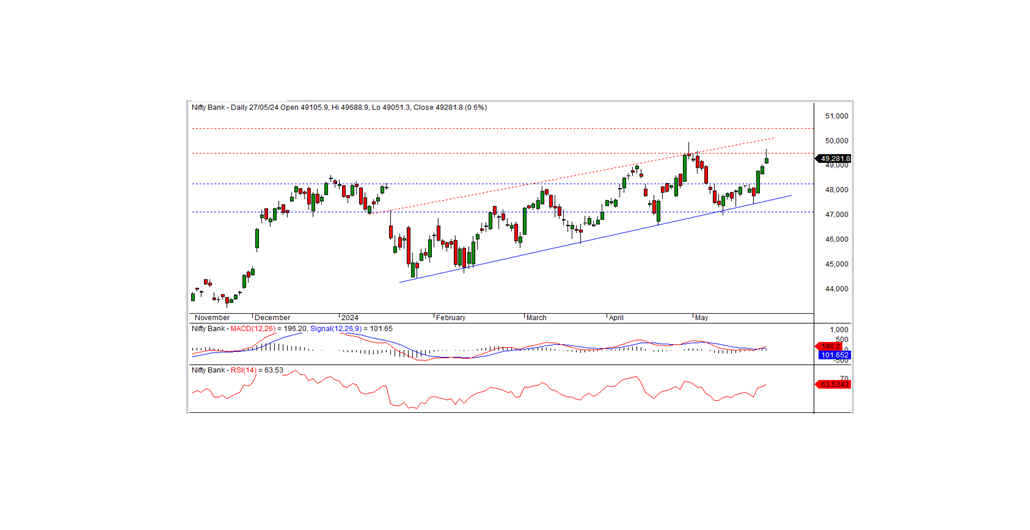Click the black 49,281.8 current price tag

pyautogui.click(x=833, y=158)
